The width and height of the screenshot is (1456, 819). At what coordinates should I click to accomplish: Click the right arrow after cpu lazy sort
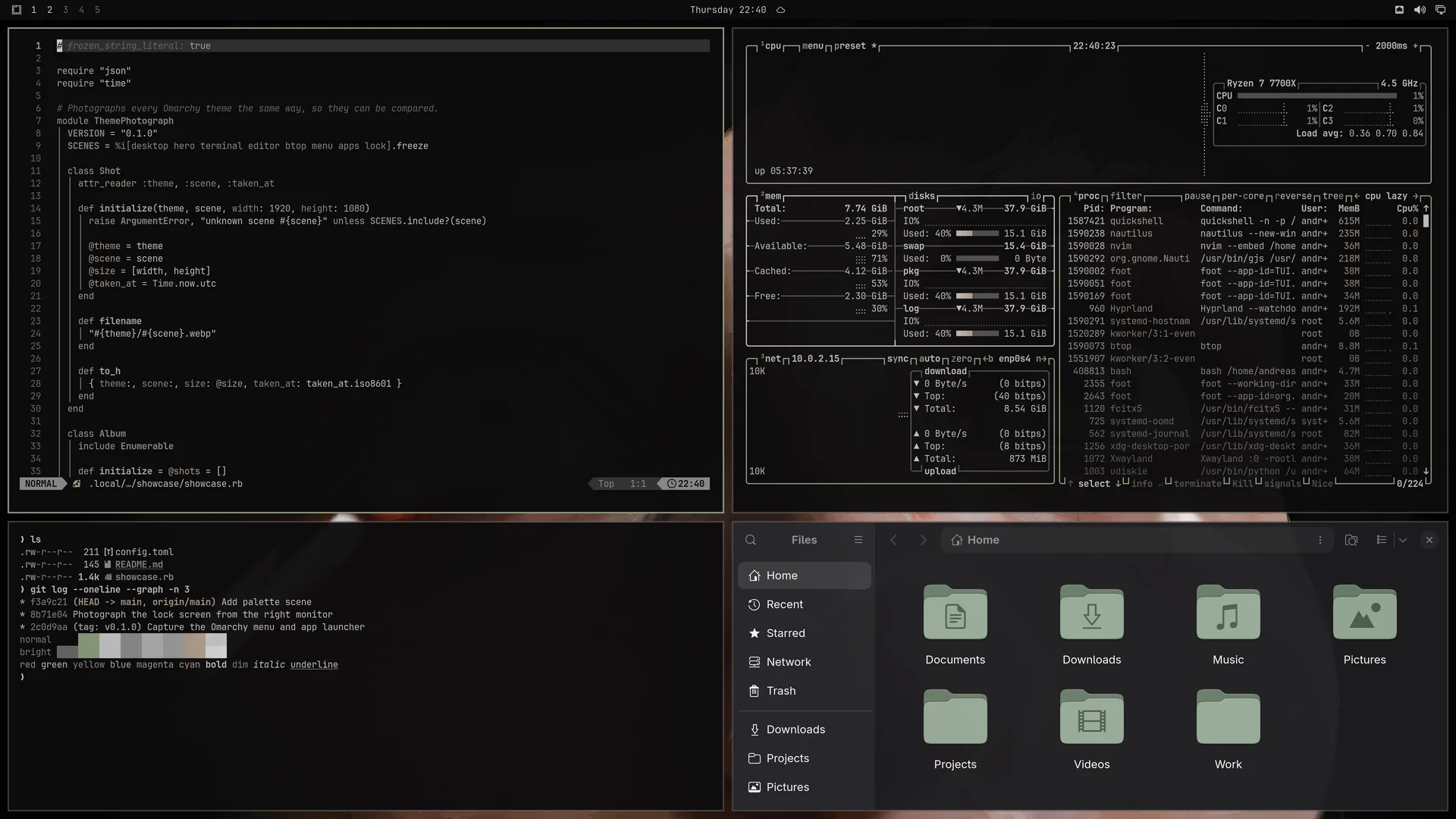(1415, 196)
